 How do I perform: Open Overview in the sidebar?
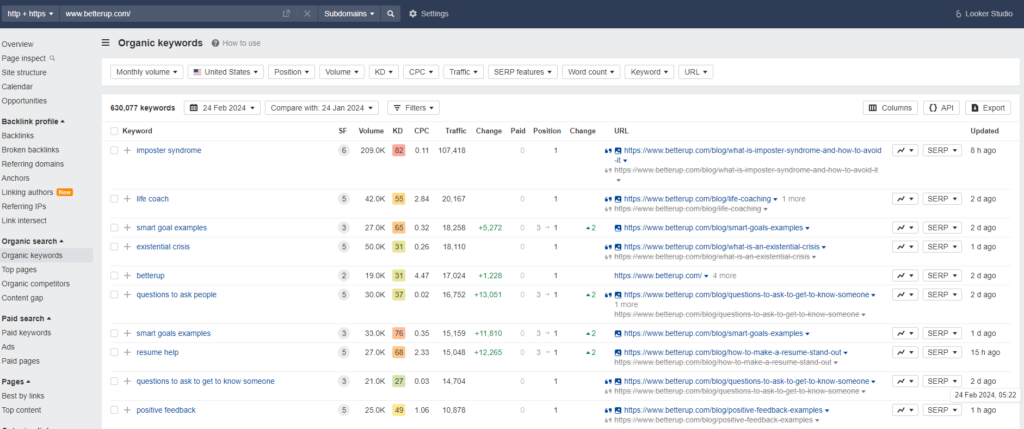point(17,44)
